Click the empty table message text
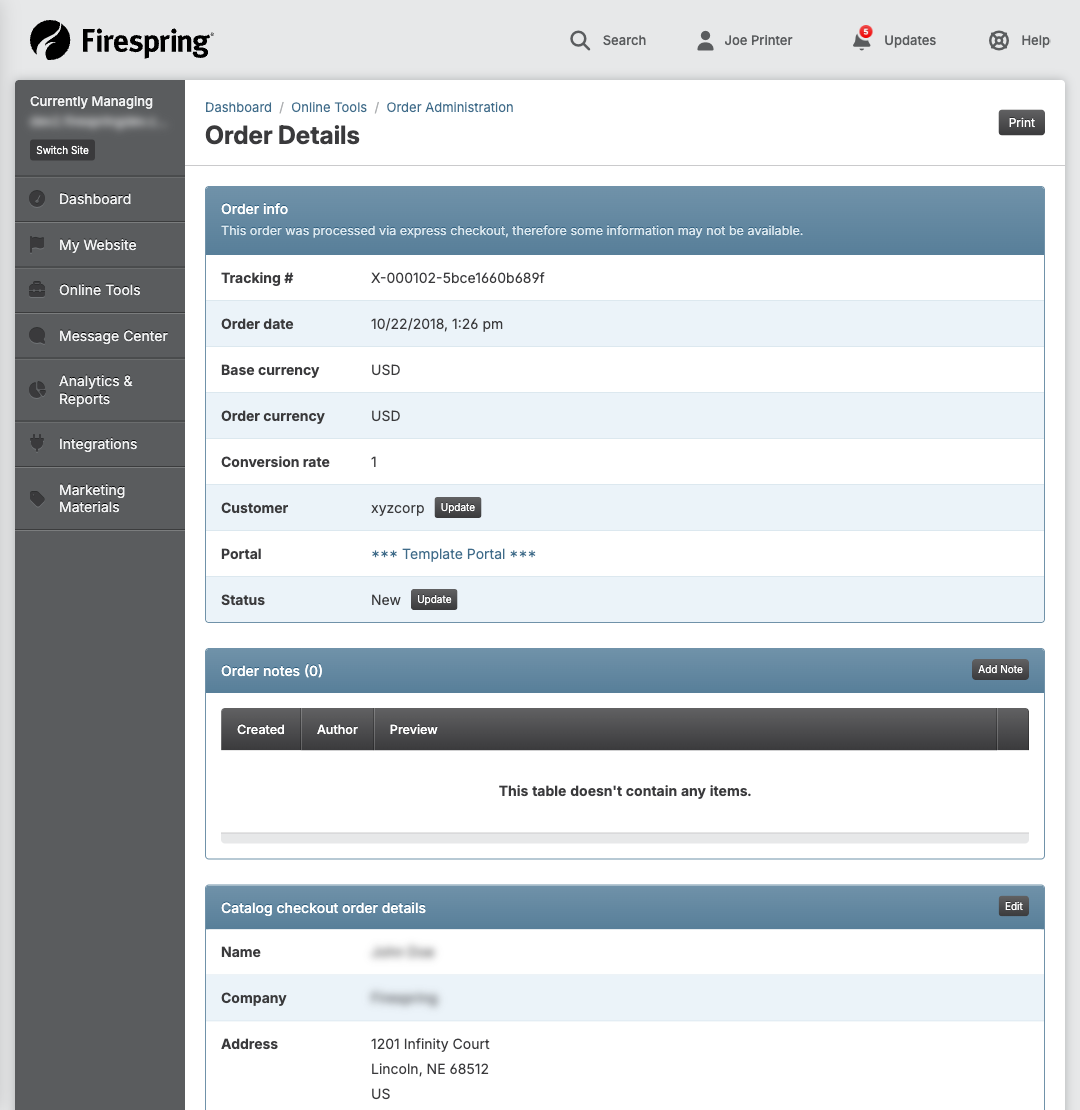Screen dimensions: 1080x1110 [625, 791]
